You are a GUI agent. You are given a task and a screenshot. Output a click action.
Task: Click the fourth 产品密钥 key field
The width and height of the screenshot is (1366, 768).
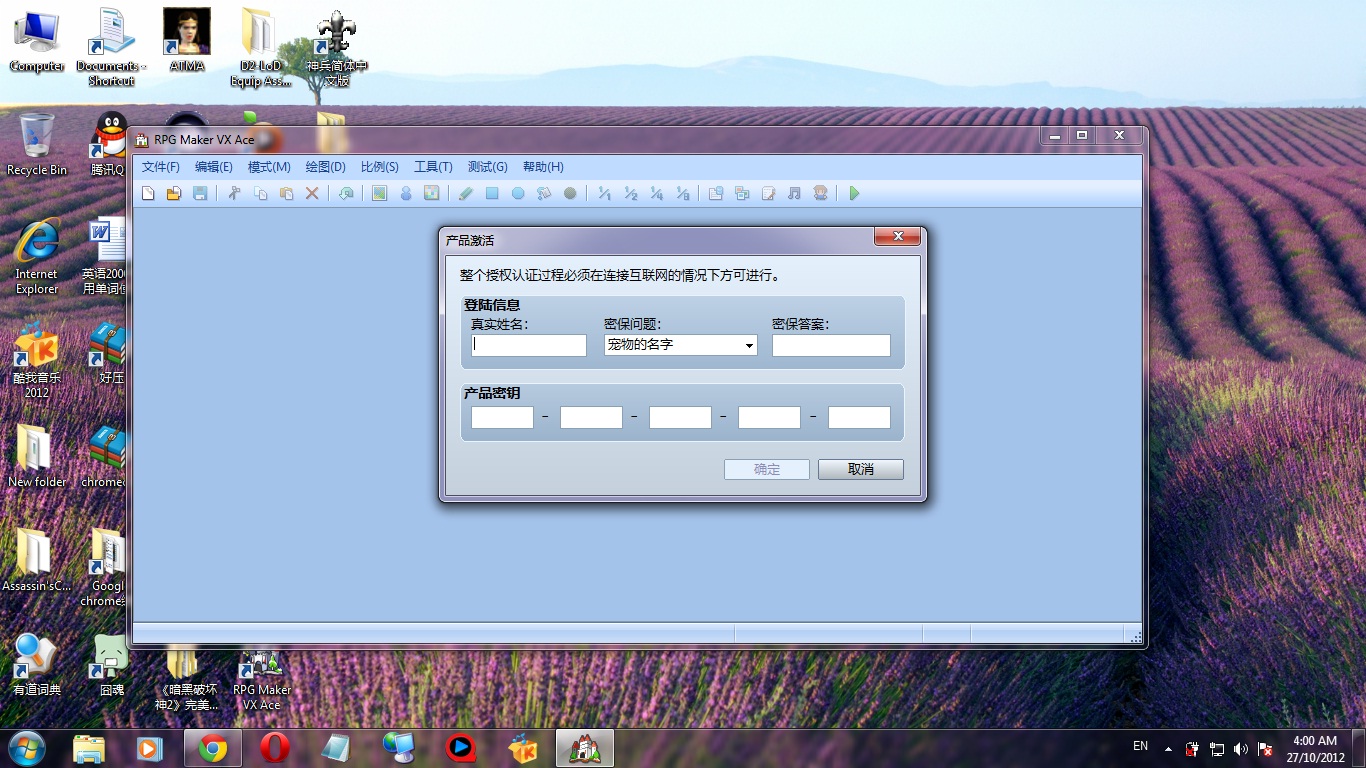click(769, 417)
